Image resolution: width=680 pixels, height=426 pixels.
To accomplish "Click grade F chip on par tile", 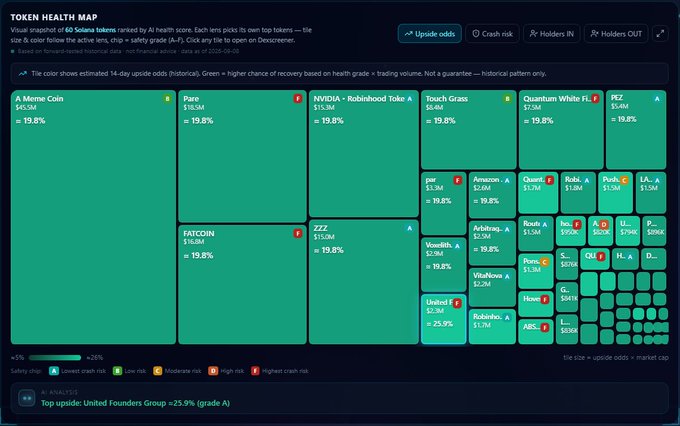I will tap(458, 180).
